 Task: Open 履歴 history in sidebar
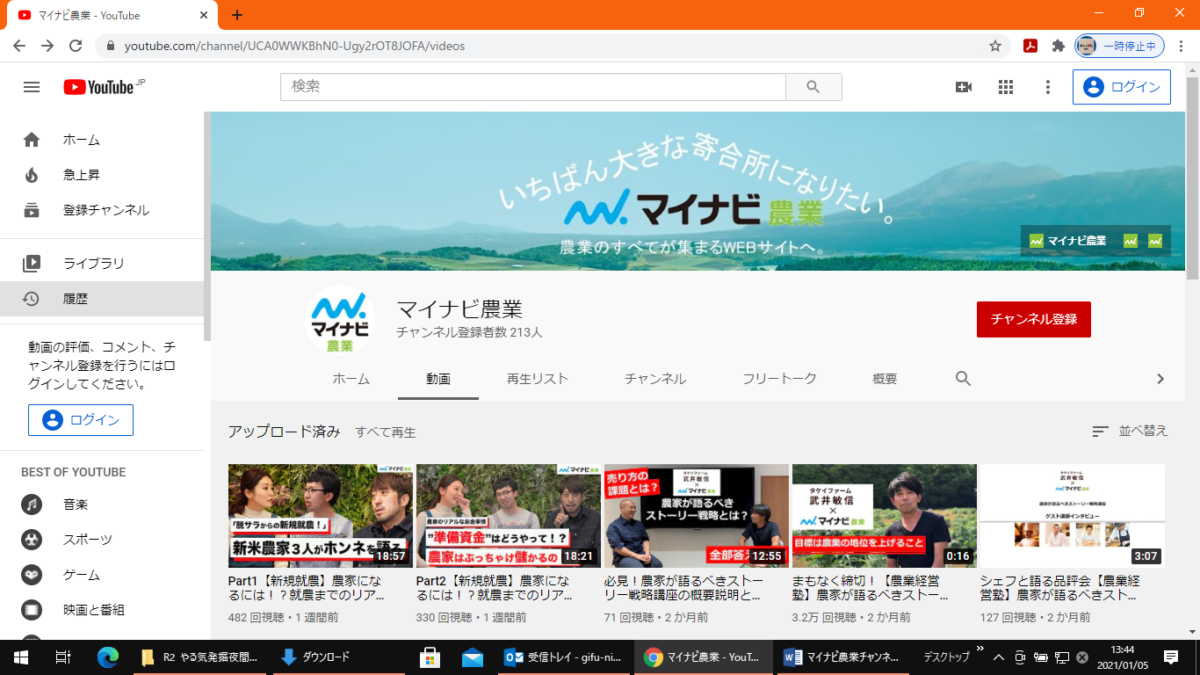click(104, 299)
